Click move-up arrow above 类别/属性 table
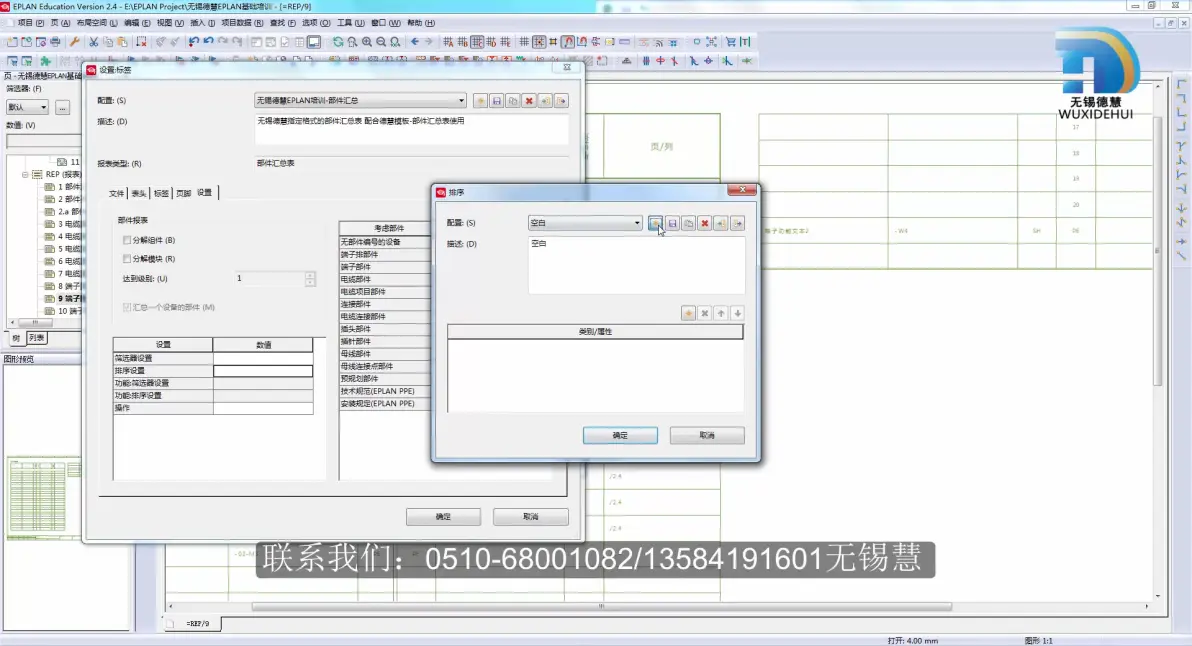 721,313
